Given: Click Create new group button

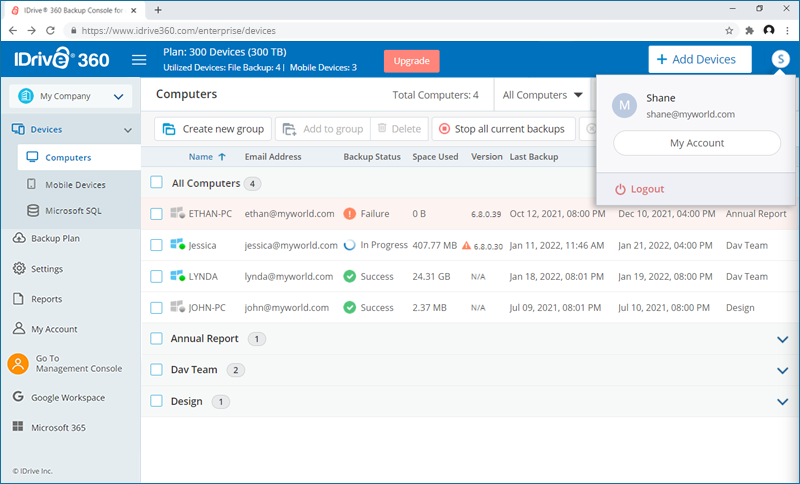Looking at the screenshot, I should tap(213, 129).
